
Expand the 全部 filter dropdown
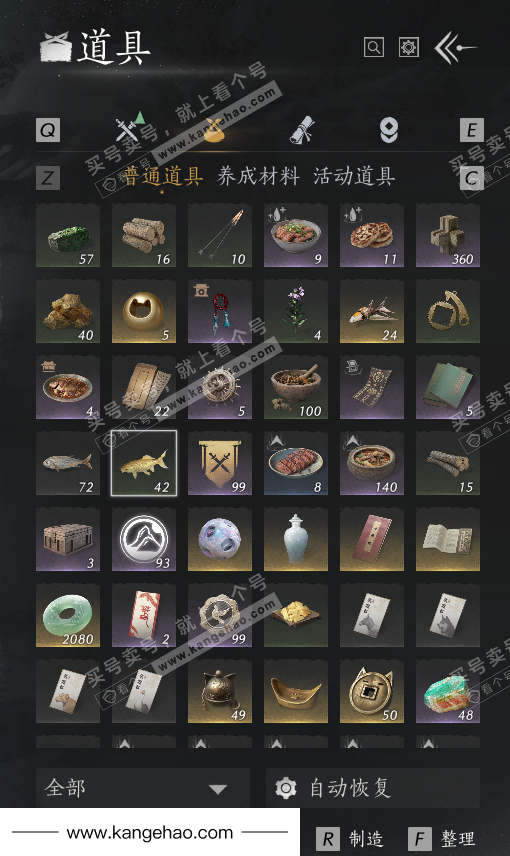[143, 788]
